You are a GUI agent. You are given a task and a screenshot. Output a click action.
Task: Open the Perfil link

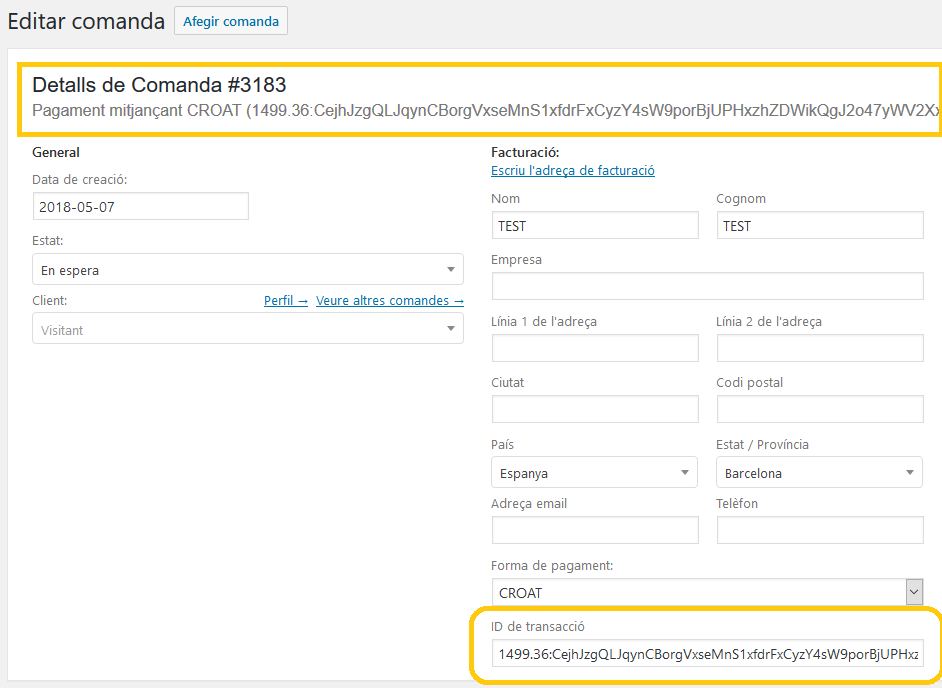coord(285,300)
